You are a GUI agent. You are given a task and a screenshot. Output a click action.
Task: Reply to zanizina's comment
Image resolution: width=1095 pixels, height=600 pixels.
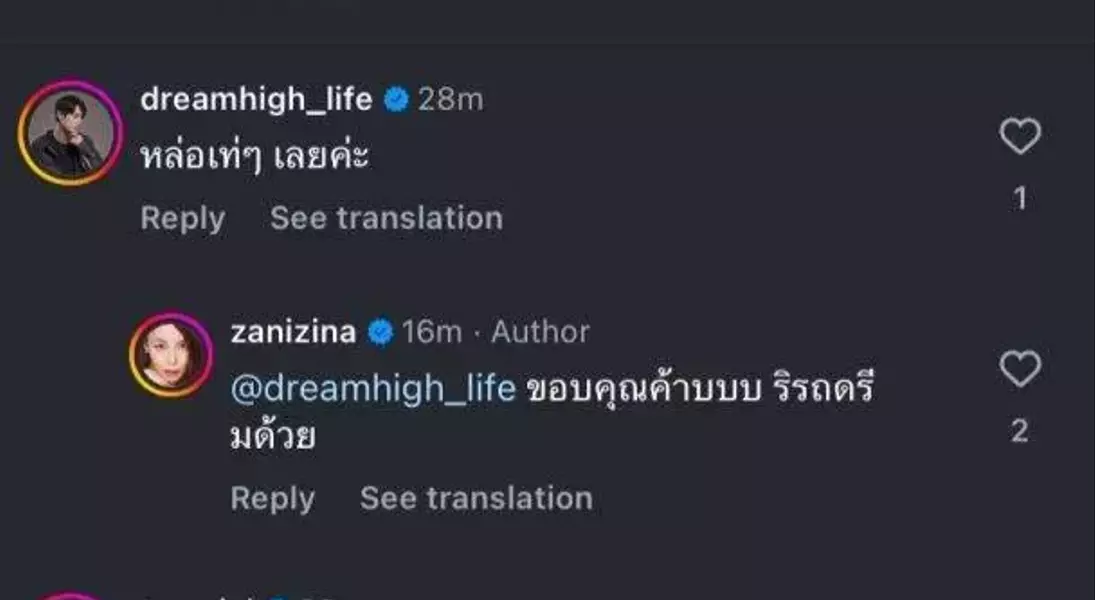pyautogui.click(x=272, y=498)
